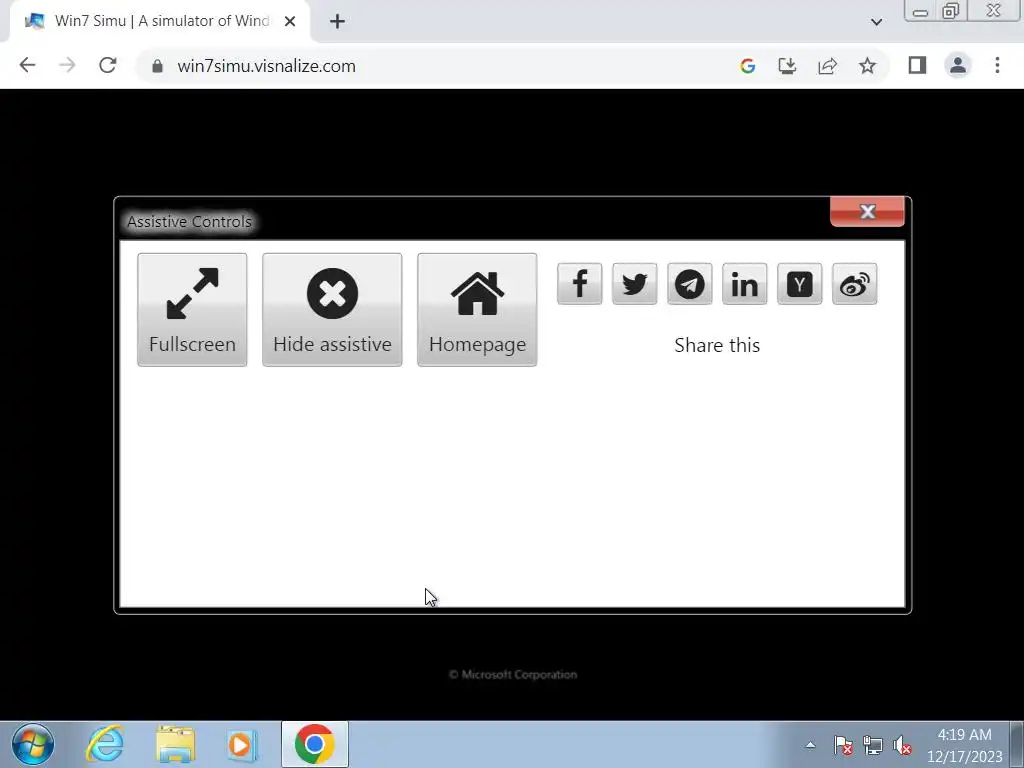Share via the Telegram icon
Image resolution: width=1024 pixels, height=768 pixels.
point(690,284)
